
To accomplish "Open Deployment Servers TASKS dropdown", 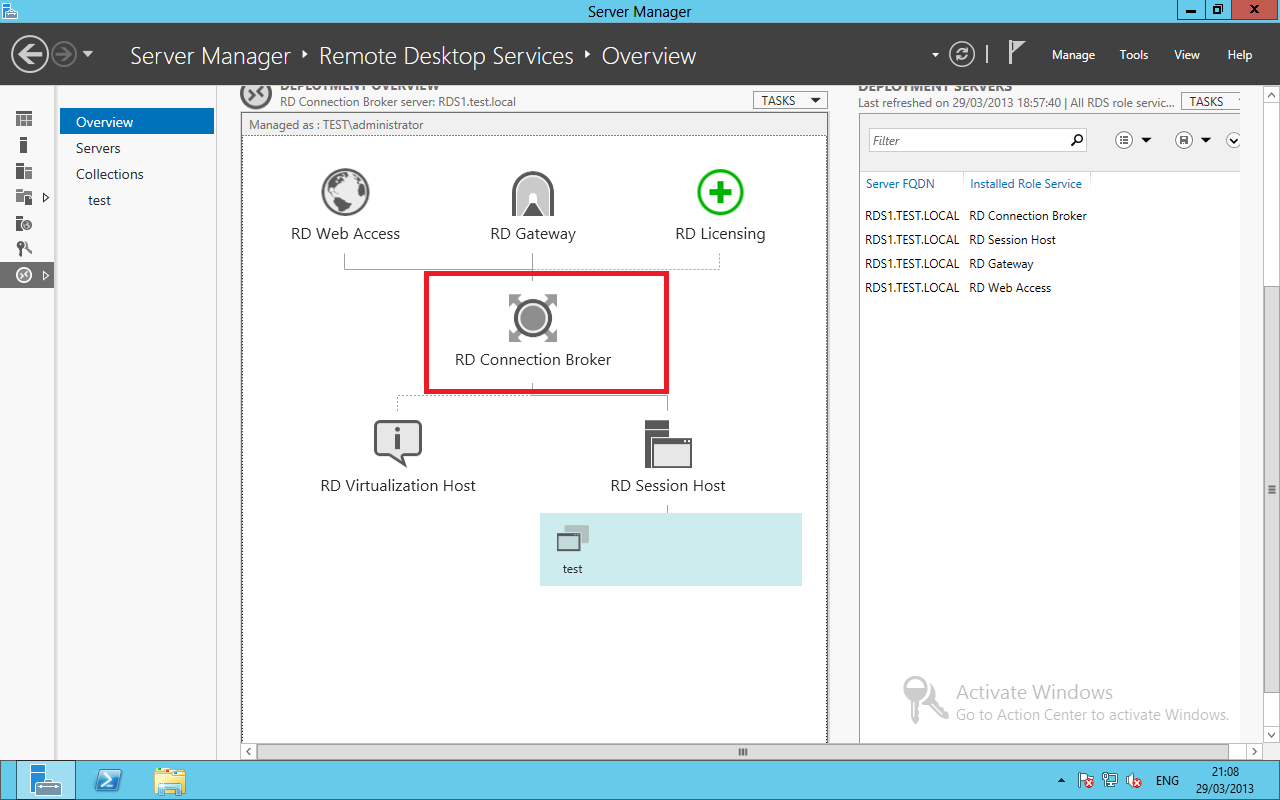I will tap(1210, 101).
